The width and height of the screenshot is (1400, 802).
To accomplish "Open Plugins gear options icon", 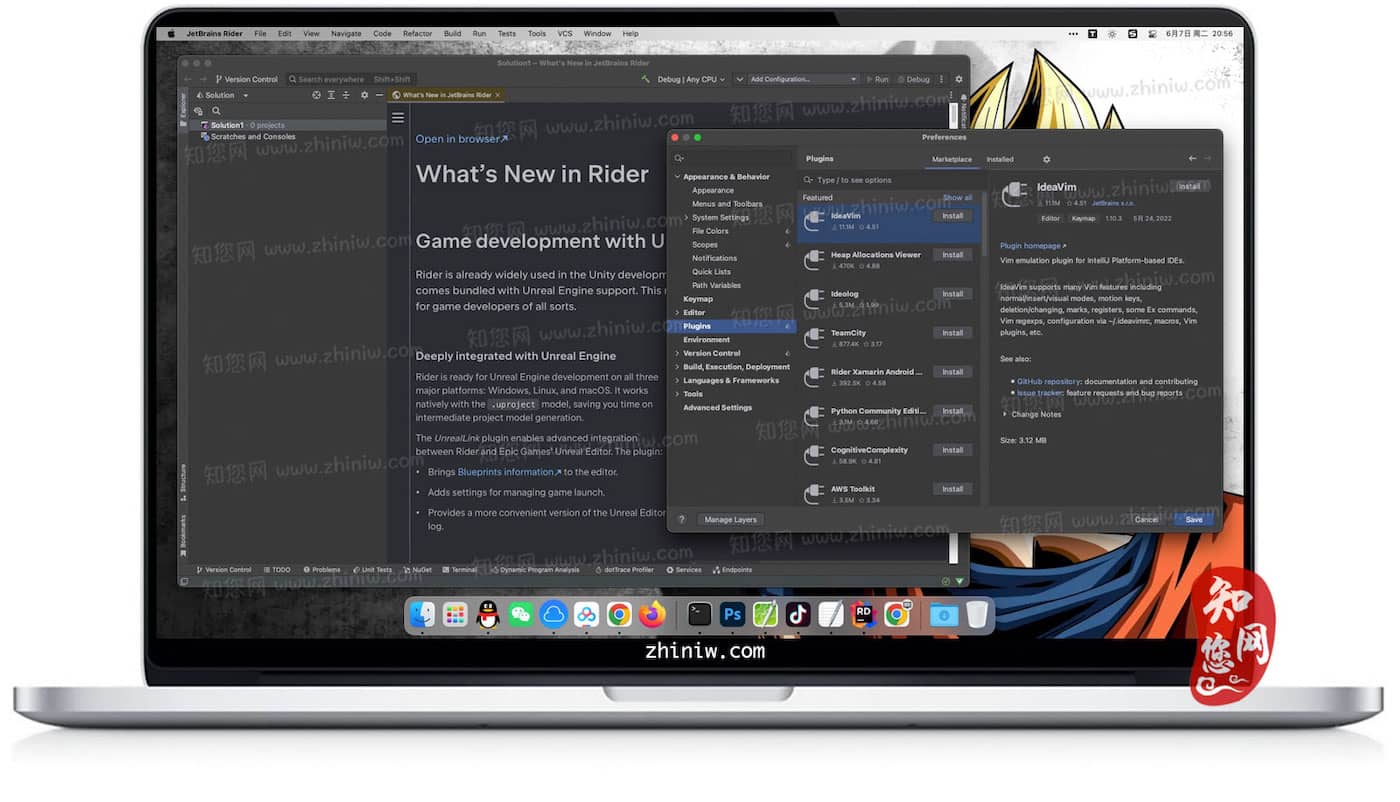I will click(x=1047, y=159).
